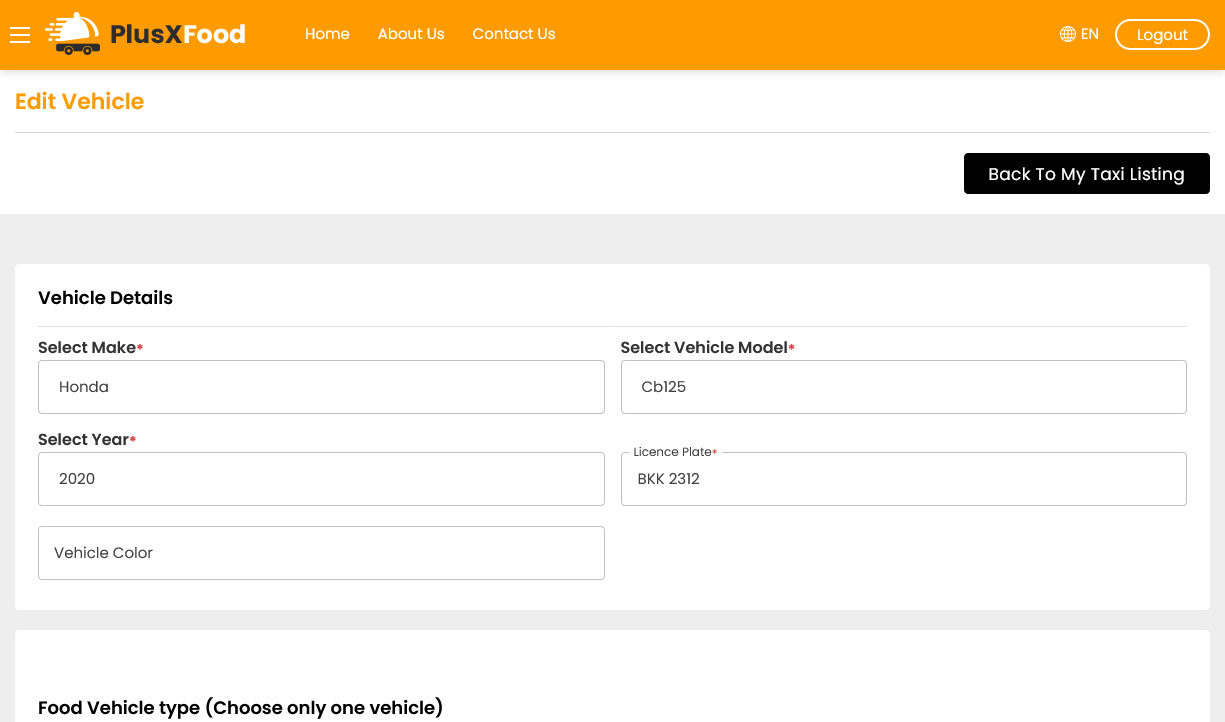Open the hamburger side menu
This screenshot has width=1225, height=722.
[x=20, y=35]
